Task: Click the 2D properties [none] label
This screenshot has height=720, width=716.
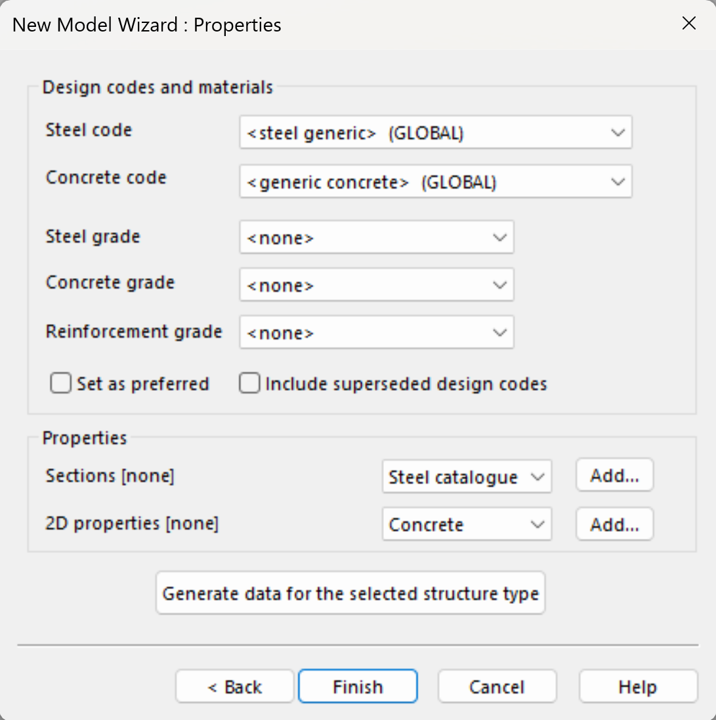Action: pyautogui.click(x=132, y=523)
